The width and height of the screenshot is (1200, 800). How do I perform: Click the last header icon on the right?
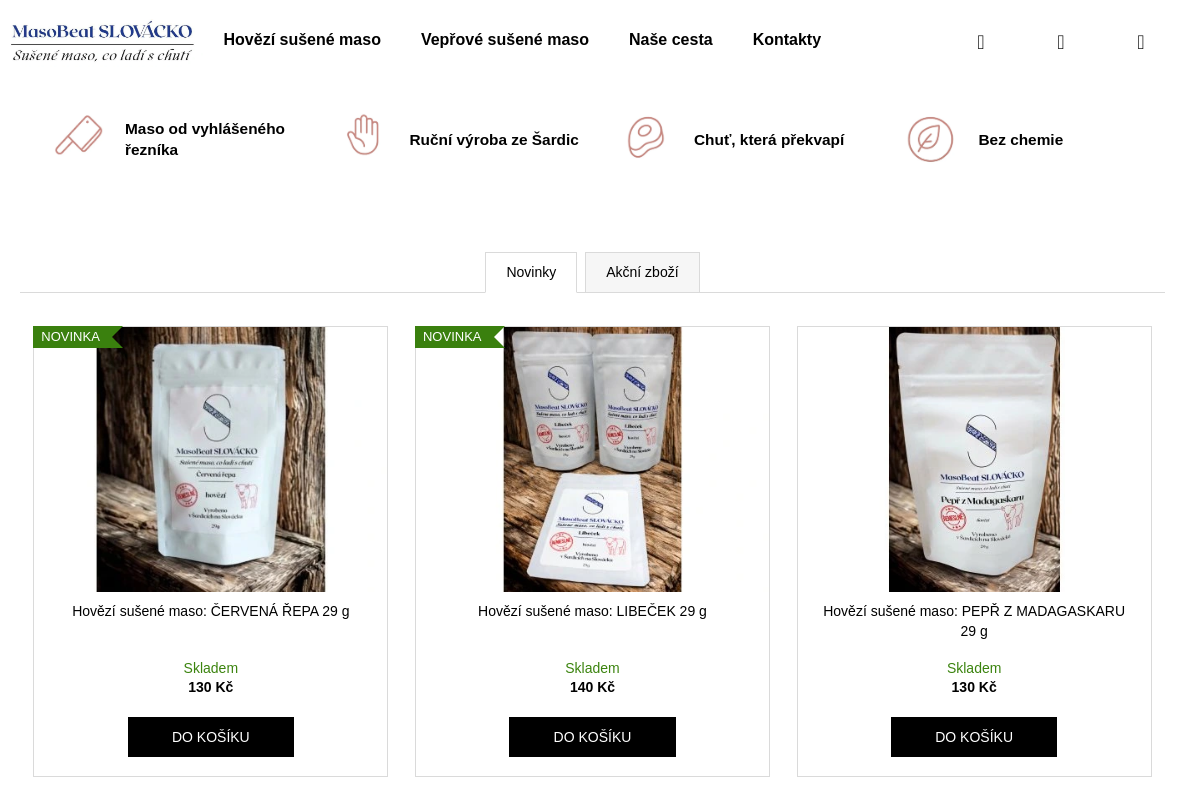click(x=1141, y=42)
